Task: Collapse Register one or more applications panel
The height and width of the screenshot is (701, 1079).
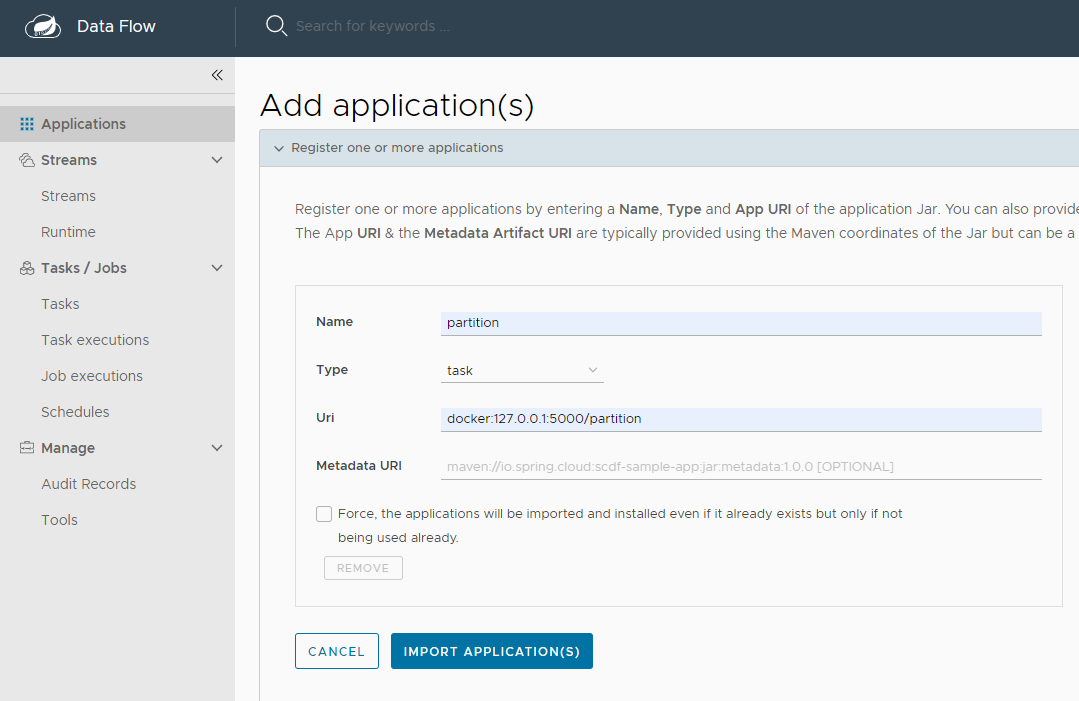Action: point(279,148)
